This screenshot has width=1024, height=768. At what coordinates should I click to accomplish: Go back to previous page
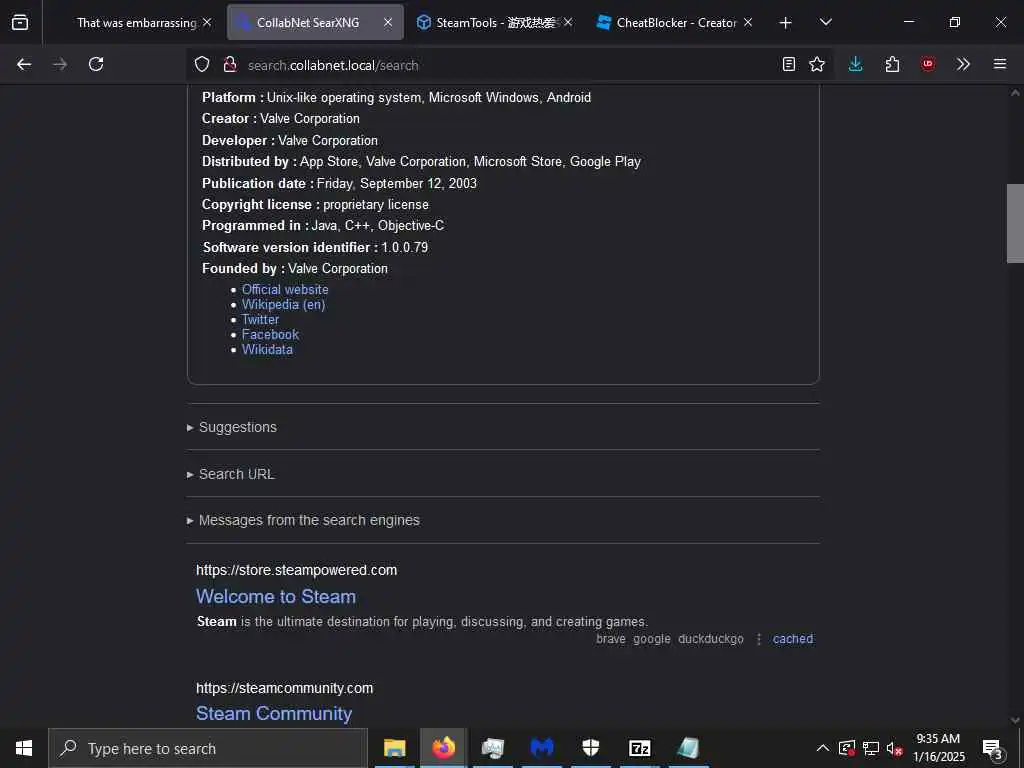pyautogui.click(x=24, y=64)
